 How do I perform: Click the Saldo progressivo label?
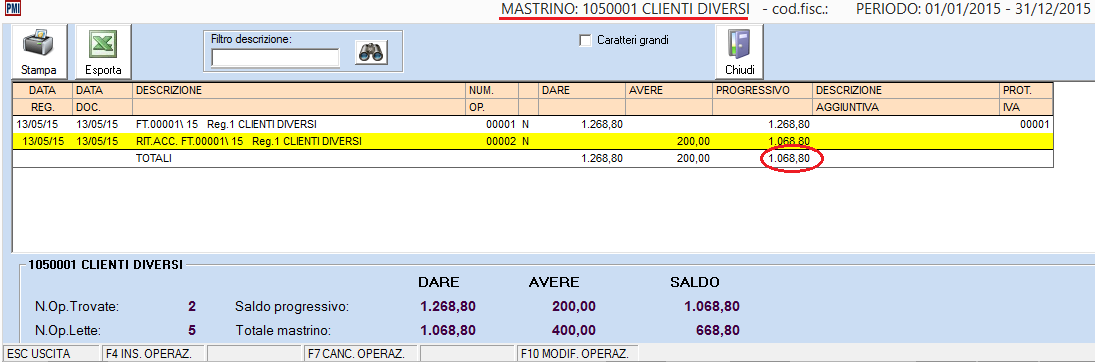[x=292, y=306]
